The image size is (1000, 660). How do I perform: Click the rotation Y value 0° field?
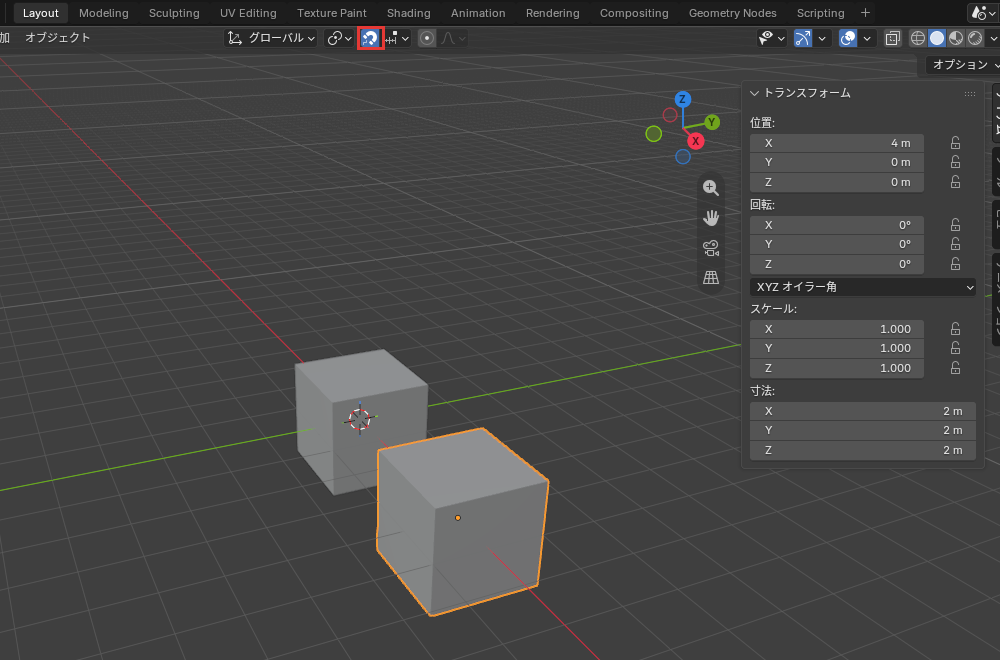coord(837,244)
